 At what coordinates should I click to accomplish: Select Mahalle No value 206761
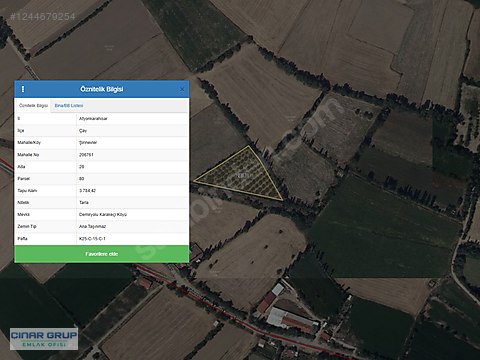click(x=86, y=155)
